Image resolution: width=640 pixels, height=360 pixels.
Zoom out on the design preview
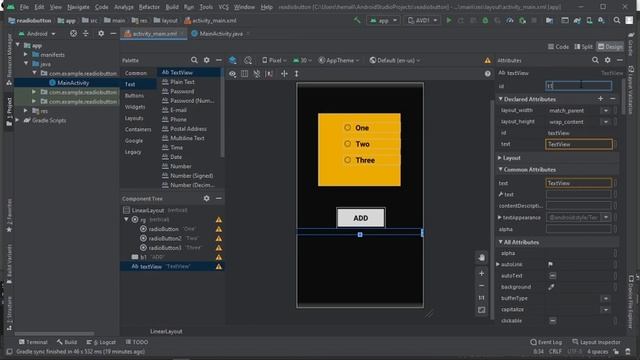(482, 286)
